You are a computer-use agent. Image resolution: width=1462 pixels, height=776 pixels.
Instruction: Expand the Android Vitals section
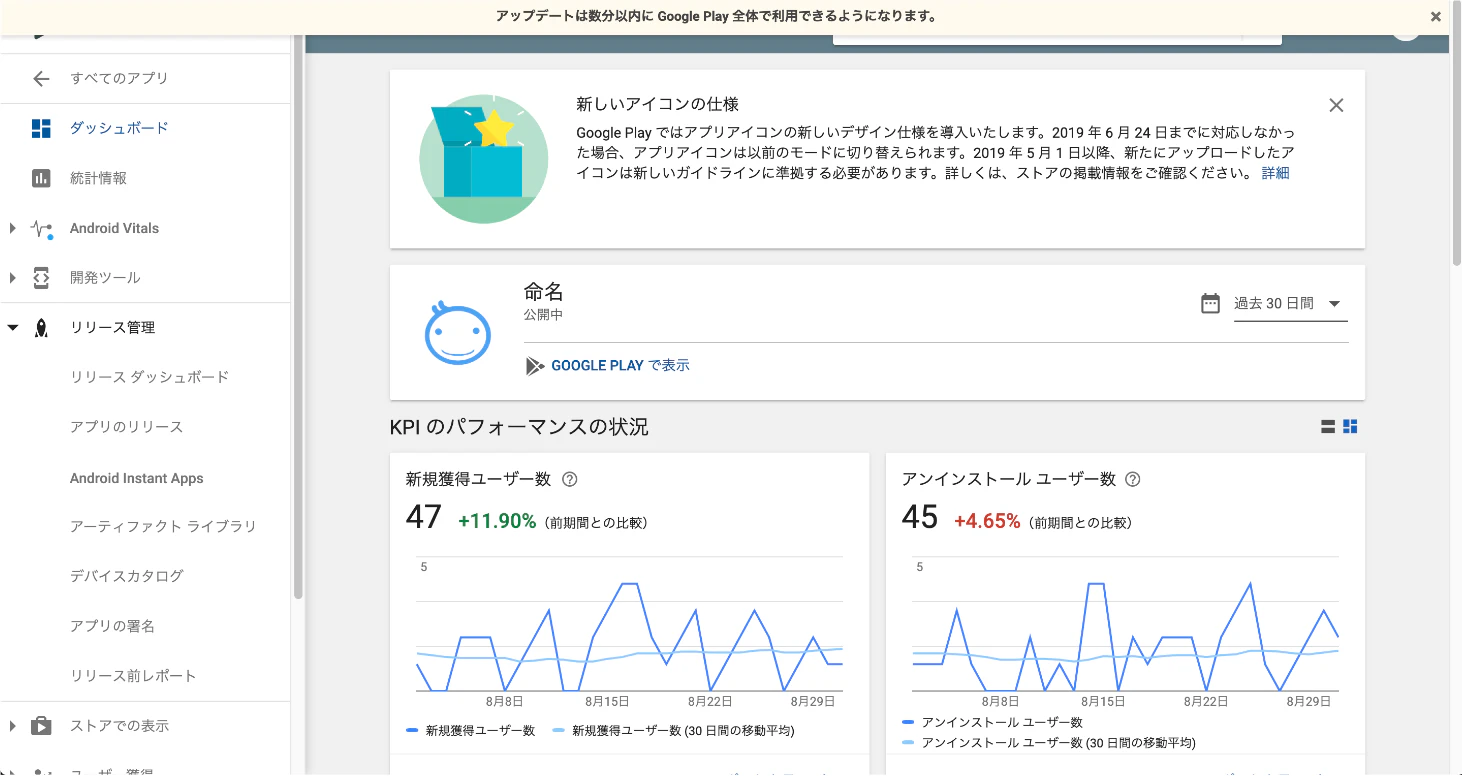click(12, 228)
